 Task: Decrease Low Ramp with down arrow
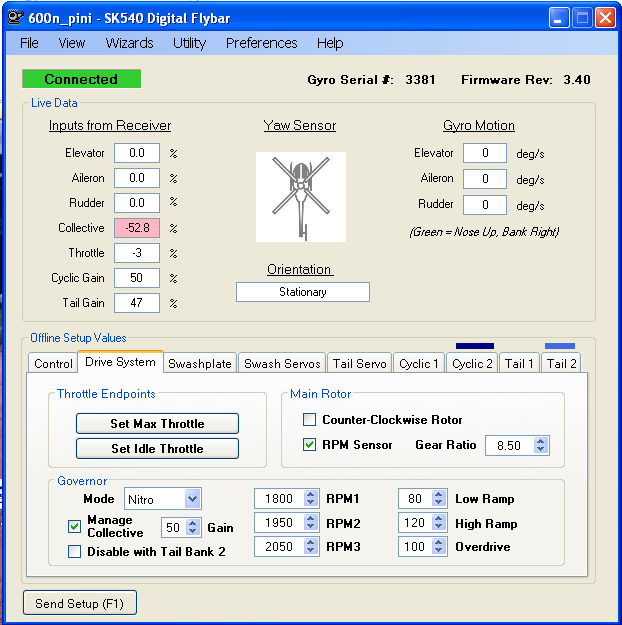coord(439,503)
